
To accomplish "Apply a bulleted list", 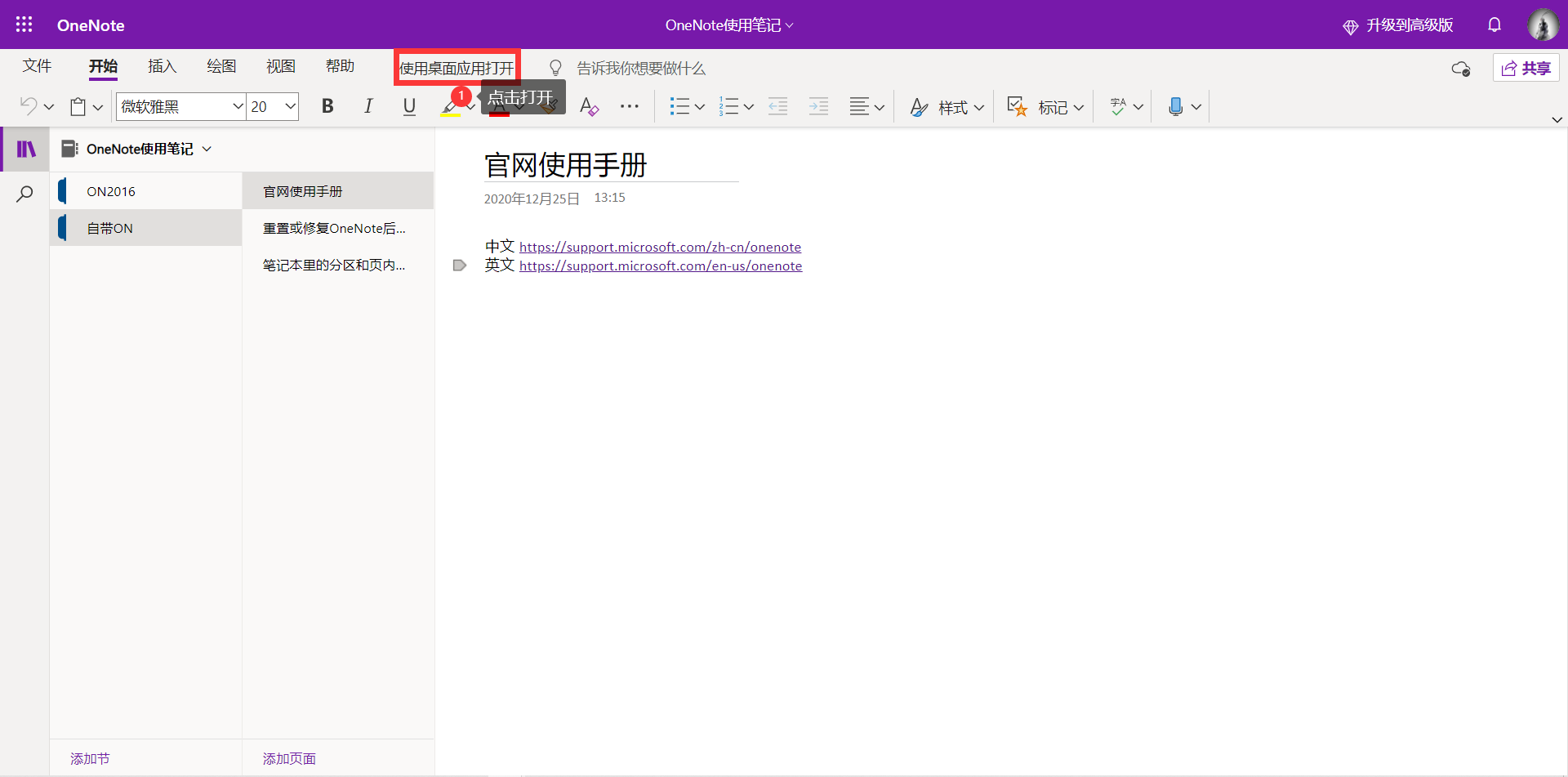I will coord(679,106).
